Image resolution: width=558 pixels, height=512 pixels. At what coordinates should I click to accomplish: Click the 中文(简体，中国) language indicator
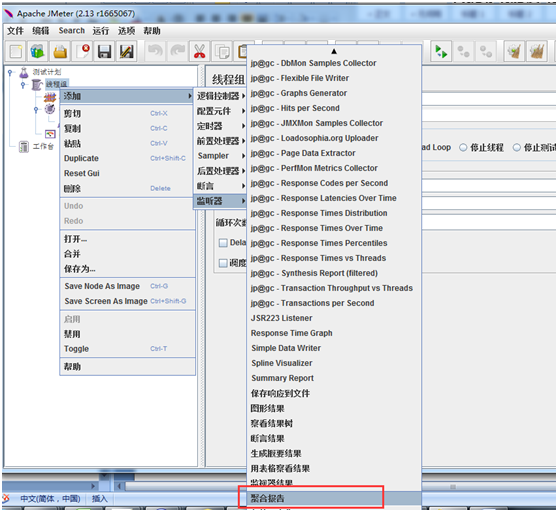coord(50,499)
